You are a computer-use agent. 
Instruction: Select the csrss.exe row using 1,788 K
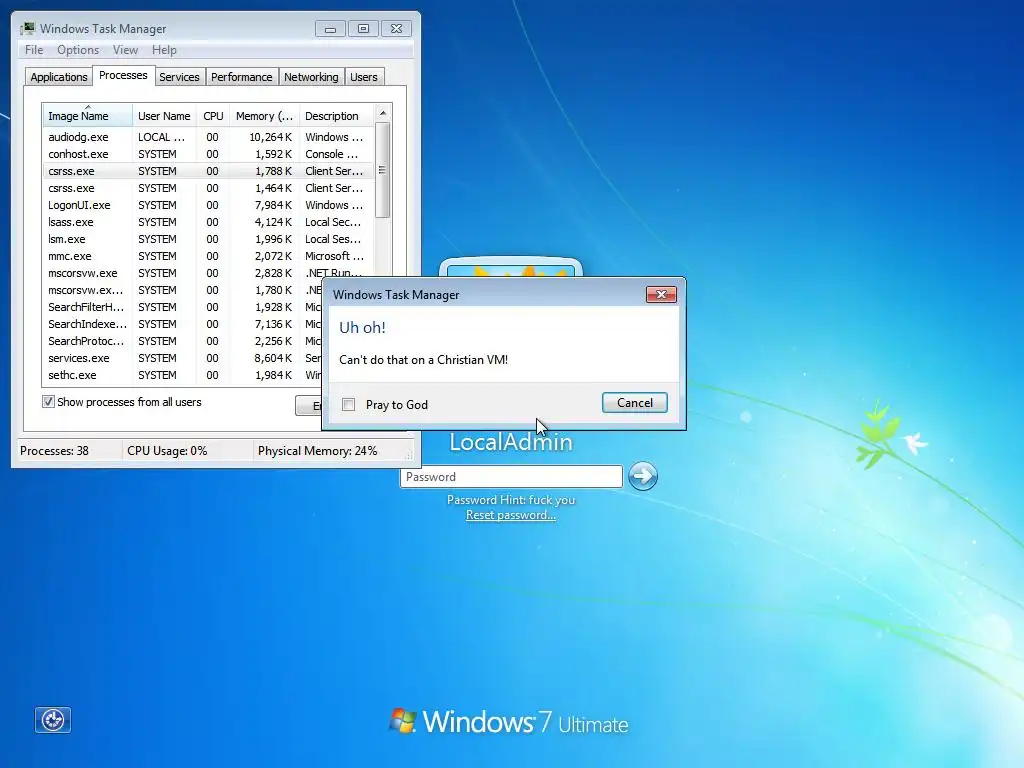tap(208, 171)
